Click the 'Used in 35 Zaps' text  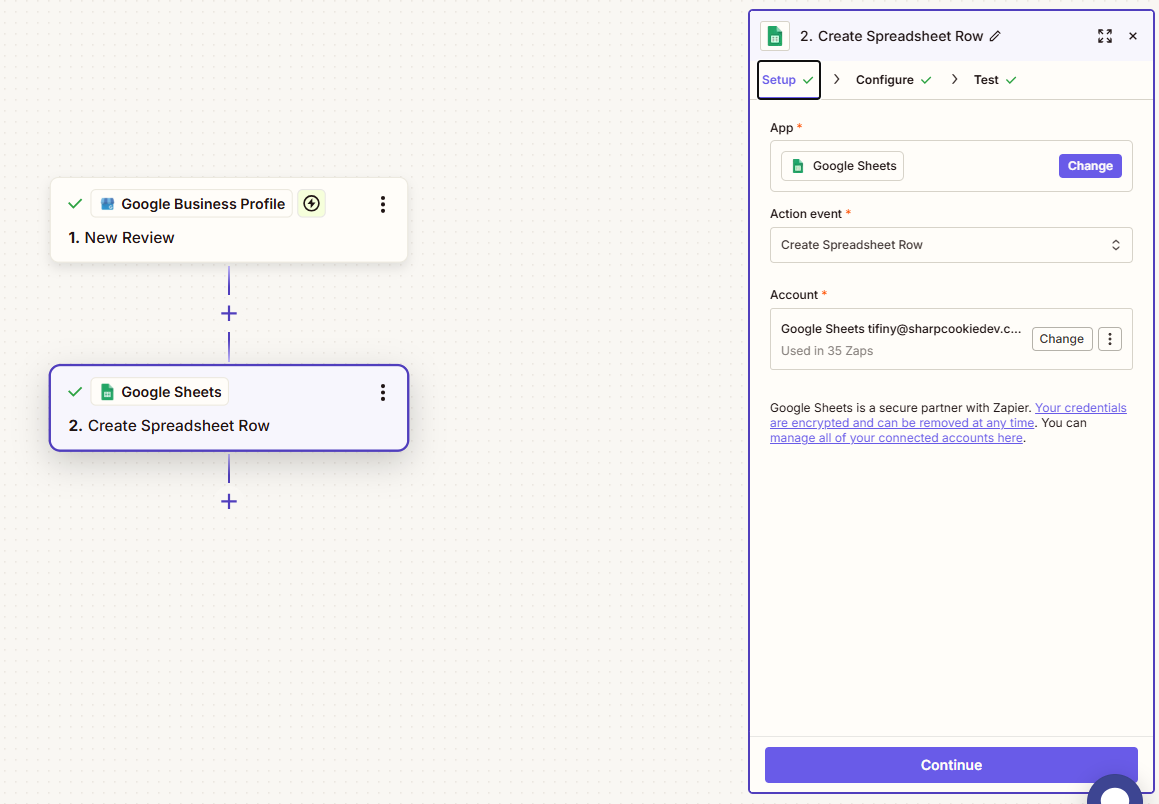(x=827, y=351)
